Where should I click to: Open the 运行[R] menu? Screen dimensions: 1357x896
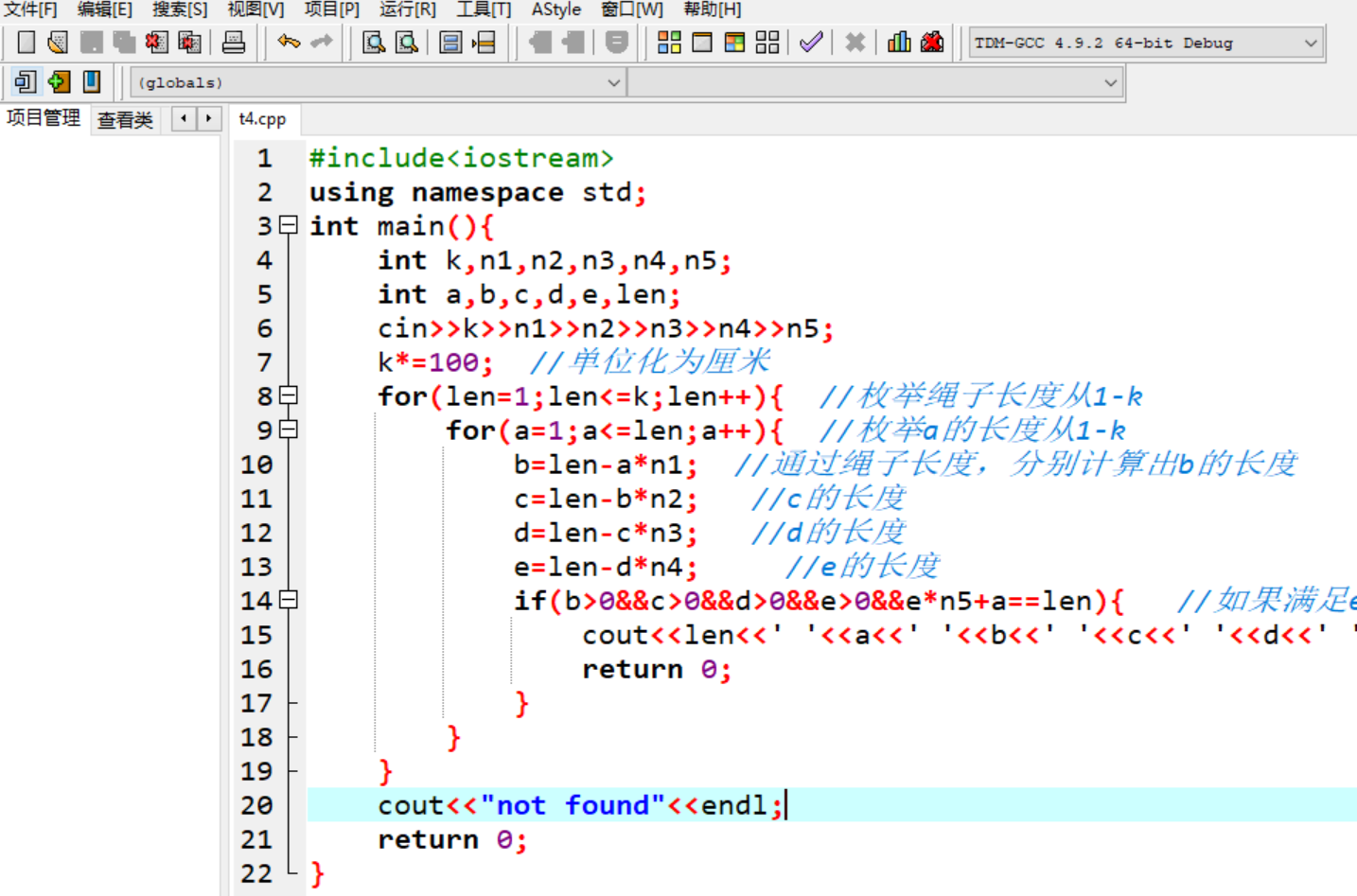407,9
